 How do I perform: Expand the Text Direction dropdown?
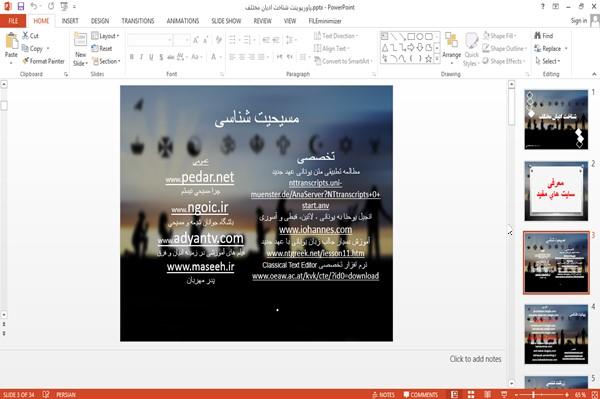[336, 36]
